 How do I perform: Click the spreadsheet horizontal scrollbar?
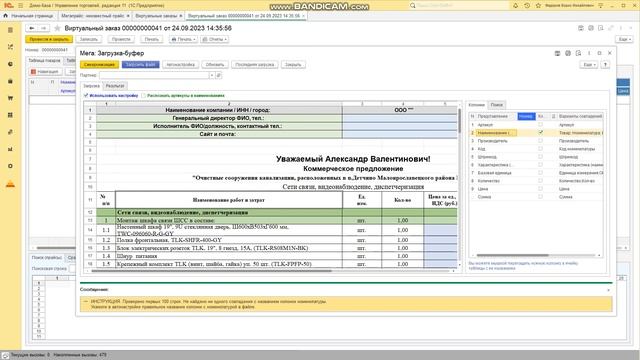coord(211,271)
